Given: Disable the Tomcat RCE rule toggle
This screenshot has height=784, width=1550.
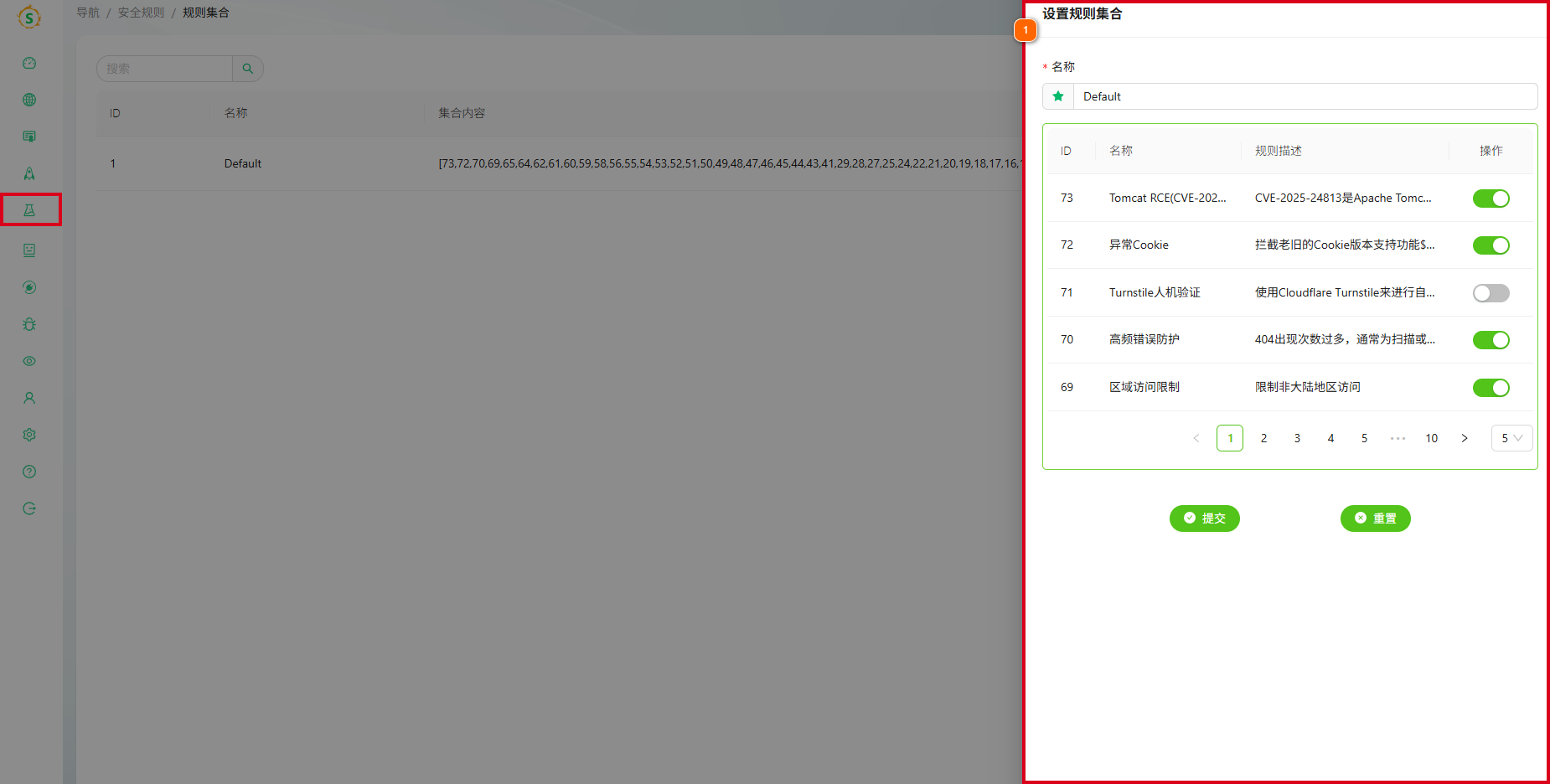Looking at the screenshot, I should point(1491,198).
